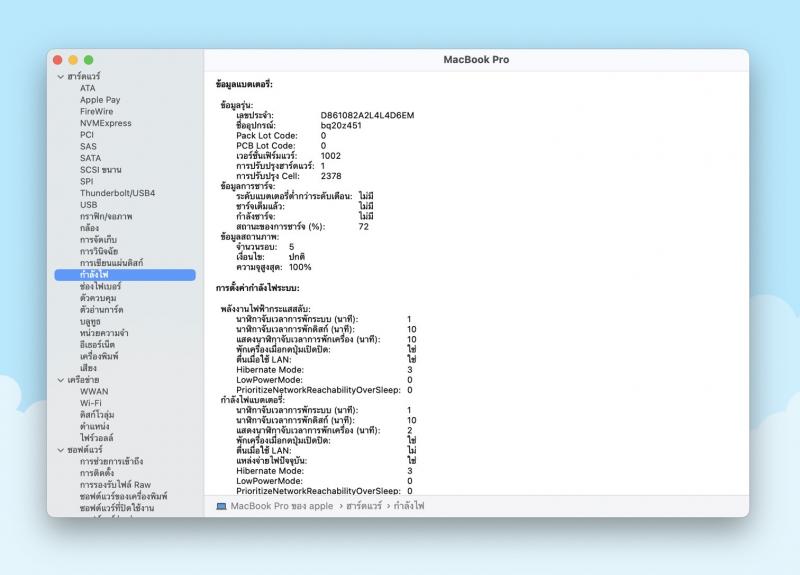The height and width of the screenshot is (575, 800).
Task: Select NVMExpress in the sidebar
Action: pos(106,123)
